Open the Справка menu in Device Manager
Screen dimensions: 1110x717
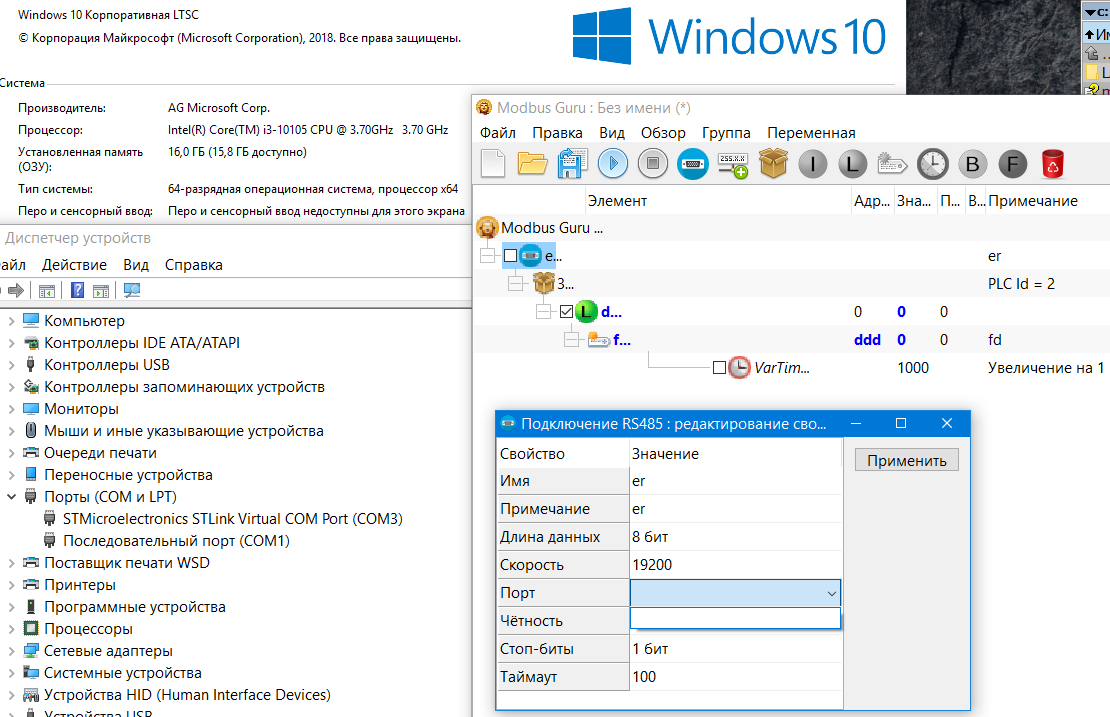tap(194, 265)
